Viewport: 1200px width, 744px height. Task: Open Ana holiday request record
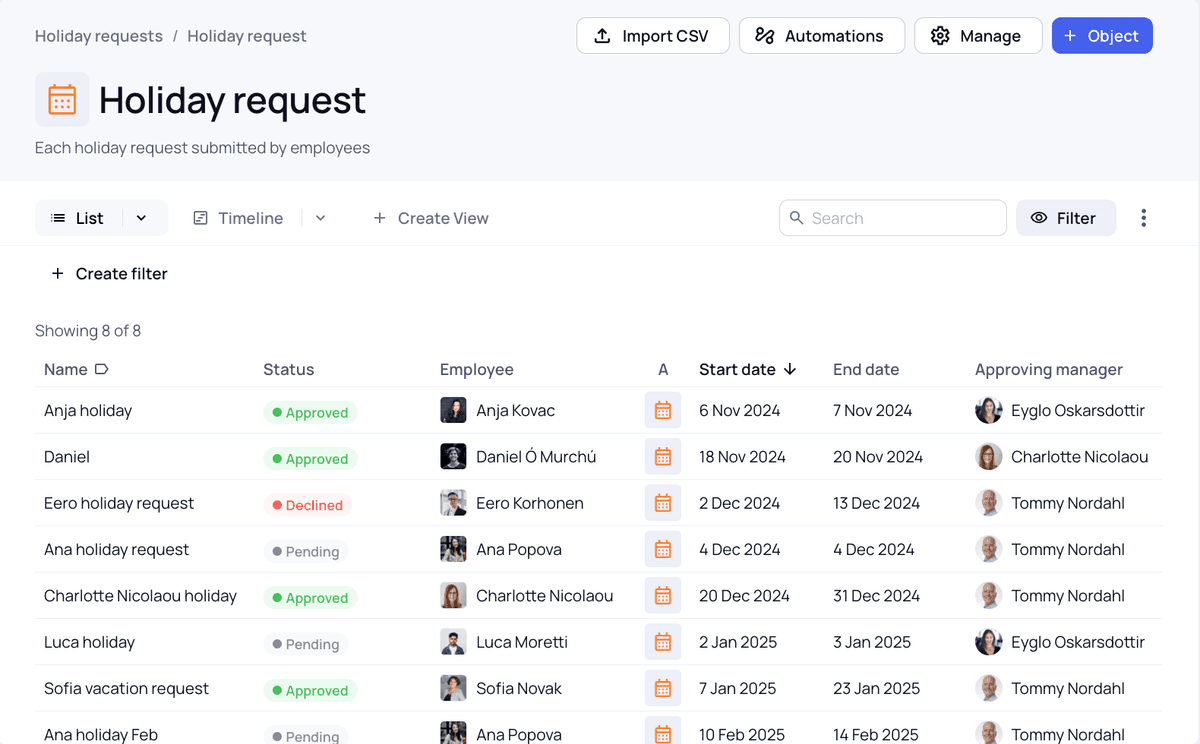click(x=116, y=549)
